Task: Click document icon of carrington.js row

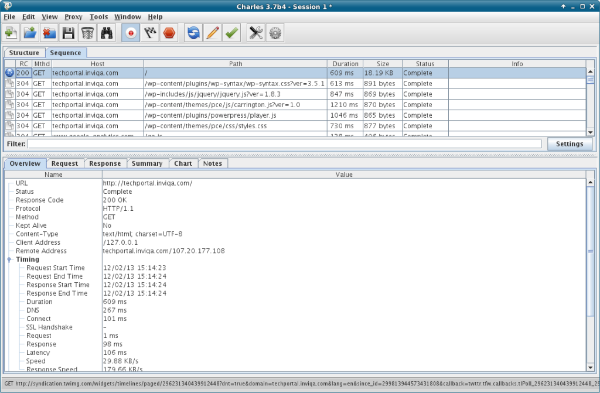Action: 10,104
